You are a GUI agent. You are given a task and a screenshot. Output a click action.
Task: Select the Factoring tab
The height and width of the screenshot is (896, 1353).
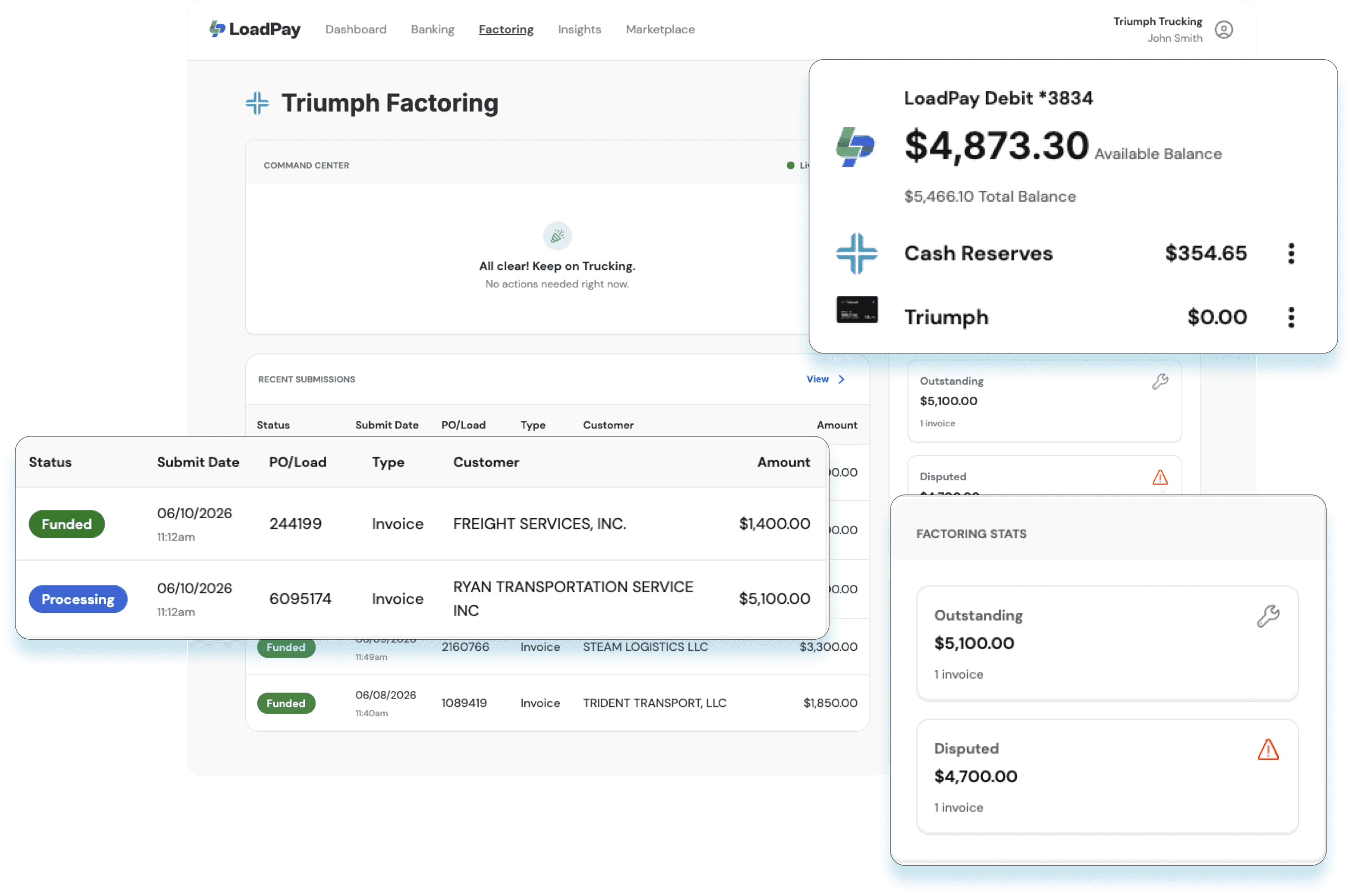click(x=506, y=29)
